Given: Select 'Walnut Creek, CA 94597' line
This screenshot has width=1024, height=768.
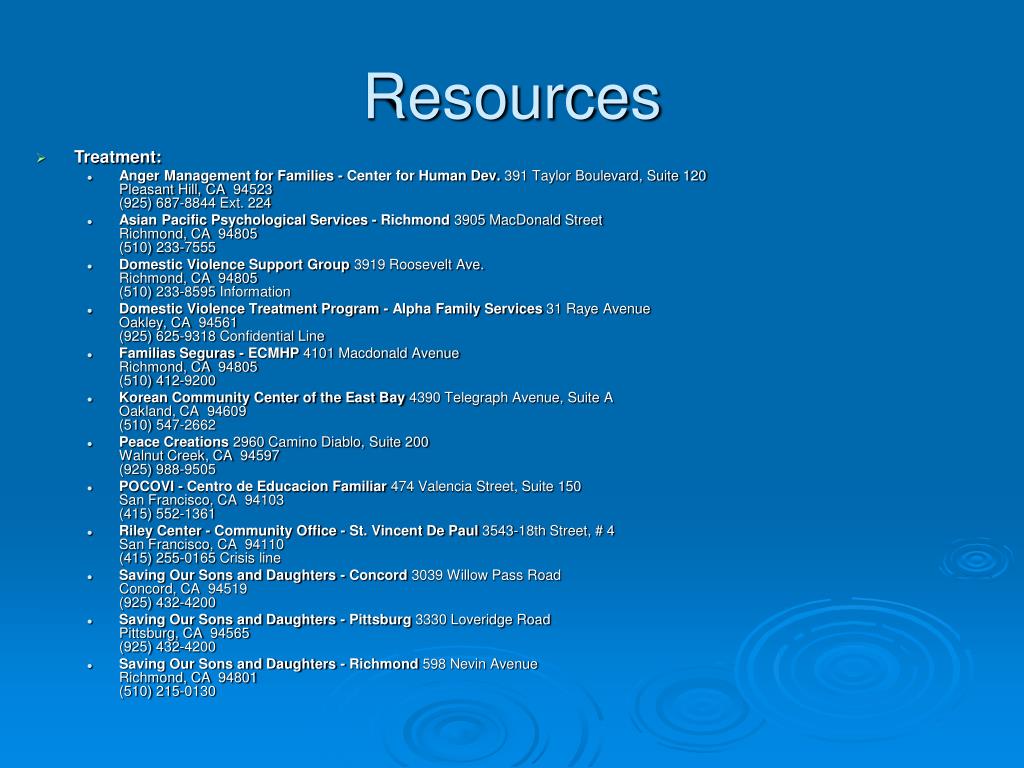Looking at the screenshot, I should pos(199,456).
